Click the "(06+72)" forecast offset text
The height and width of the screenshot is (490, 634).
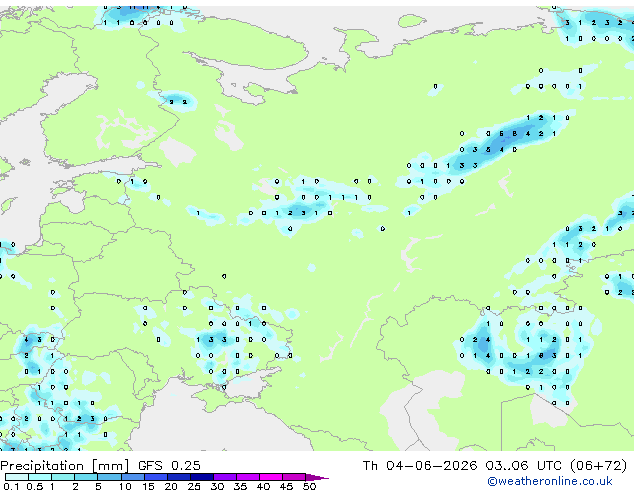598,466
